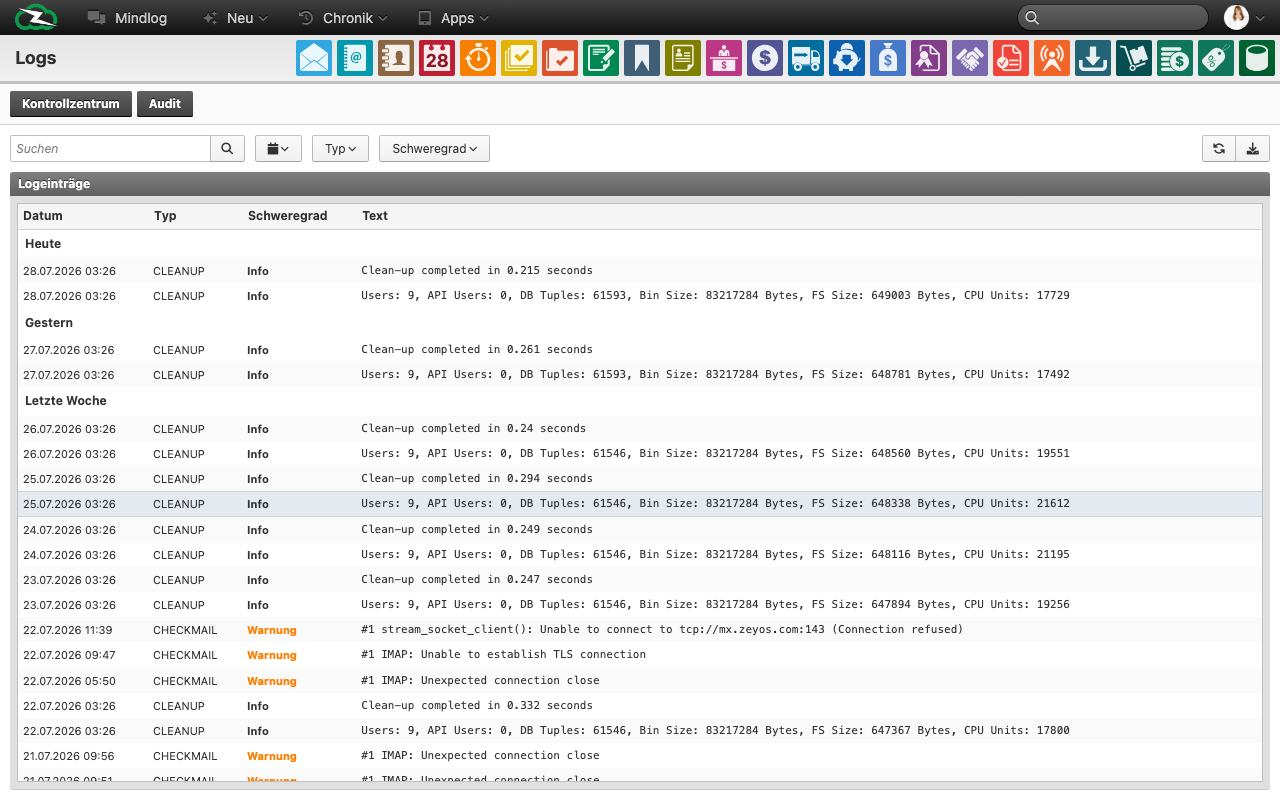This screenshot has height=800, width=1280.
Task: Open the blue delivery truck icon
Action: tap(806, 58)
